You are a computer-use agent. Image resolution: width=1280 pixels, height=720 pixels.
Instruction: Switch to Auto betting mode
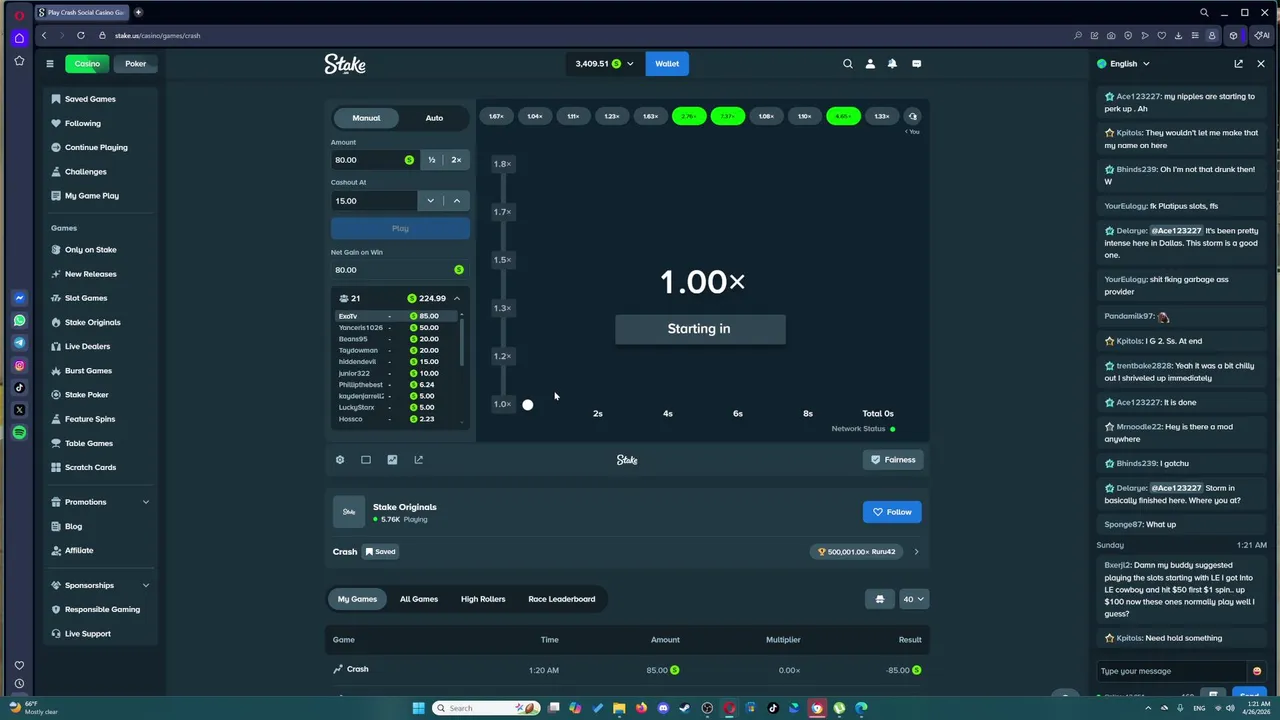[x=434, y=118]
